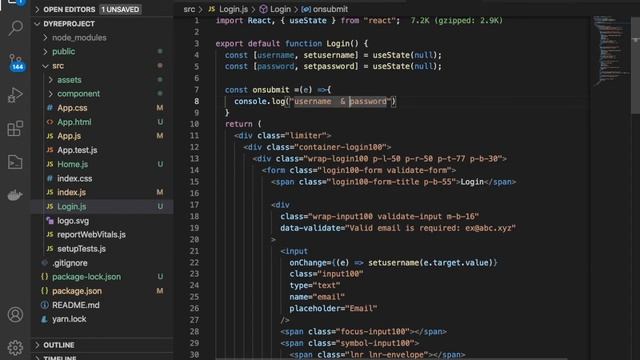Open Home.js file
The width and height of the screenshot is (640, 360).
point(103,164)
